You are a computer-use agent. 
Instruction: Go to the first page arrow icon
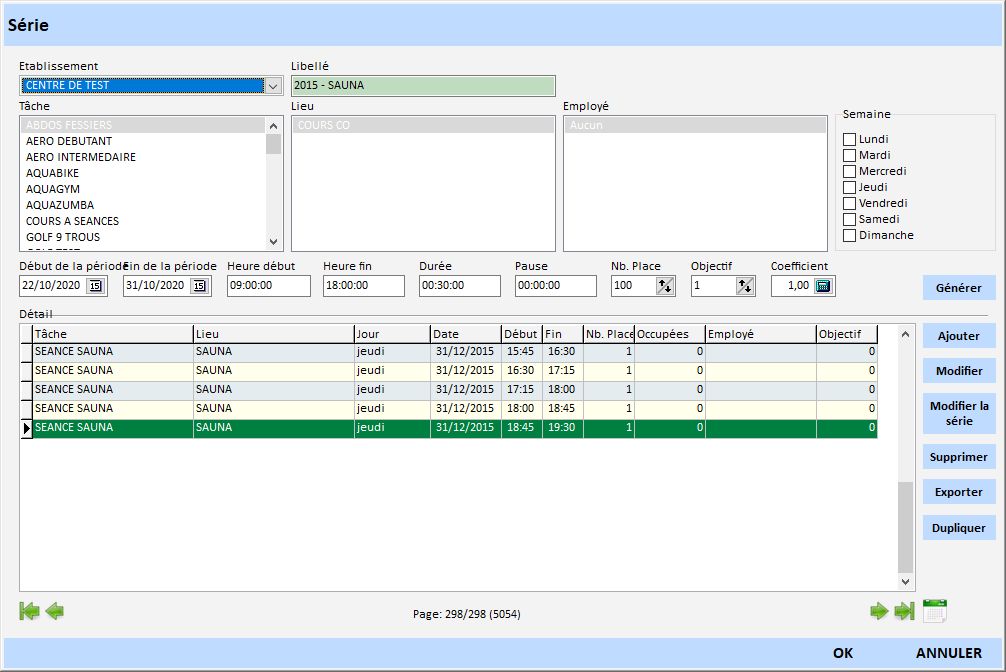[29, 611]
